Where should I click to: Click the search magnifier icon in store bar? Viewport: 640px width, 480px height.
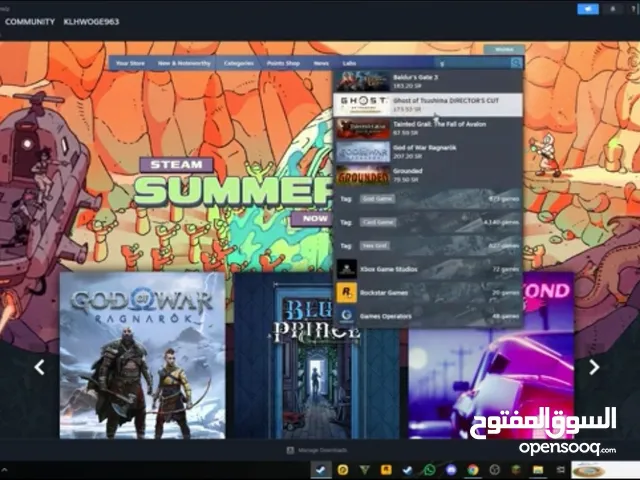[516, 63]
